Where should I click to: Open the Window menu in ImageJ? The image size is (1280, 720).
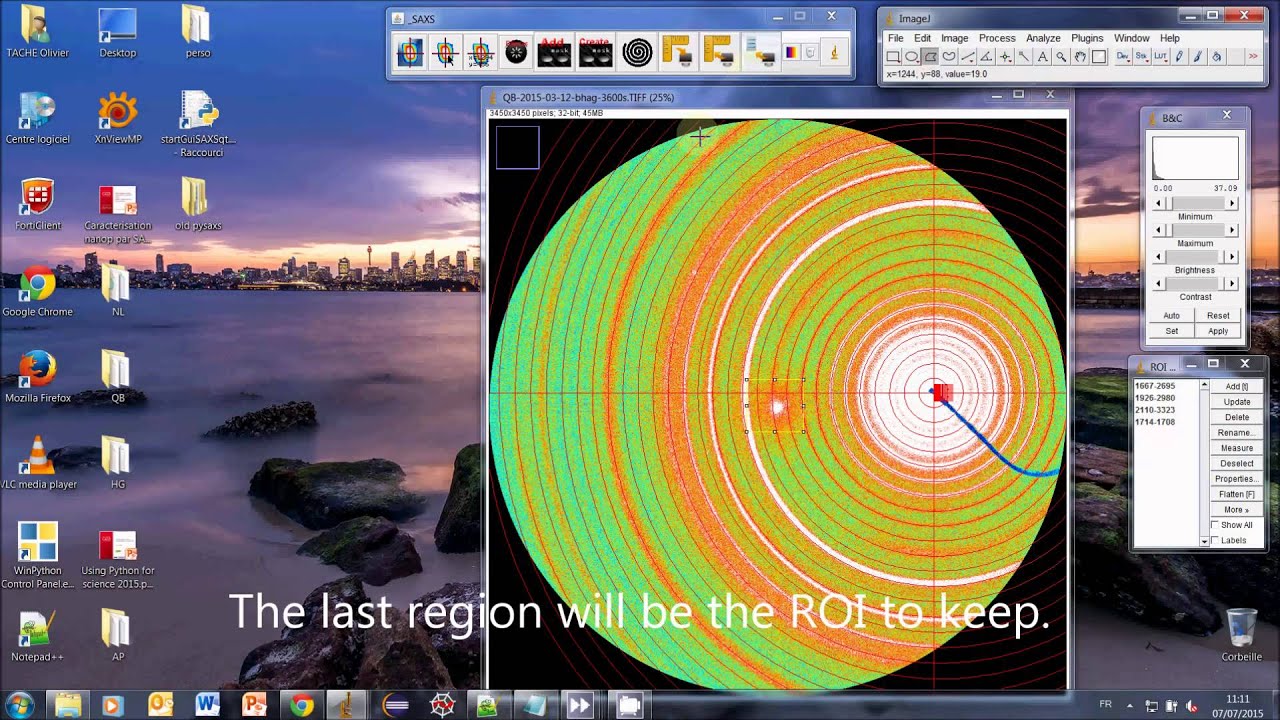tap(1132, 38)
